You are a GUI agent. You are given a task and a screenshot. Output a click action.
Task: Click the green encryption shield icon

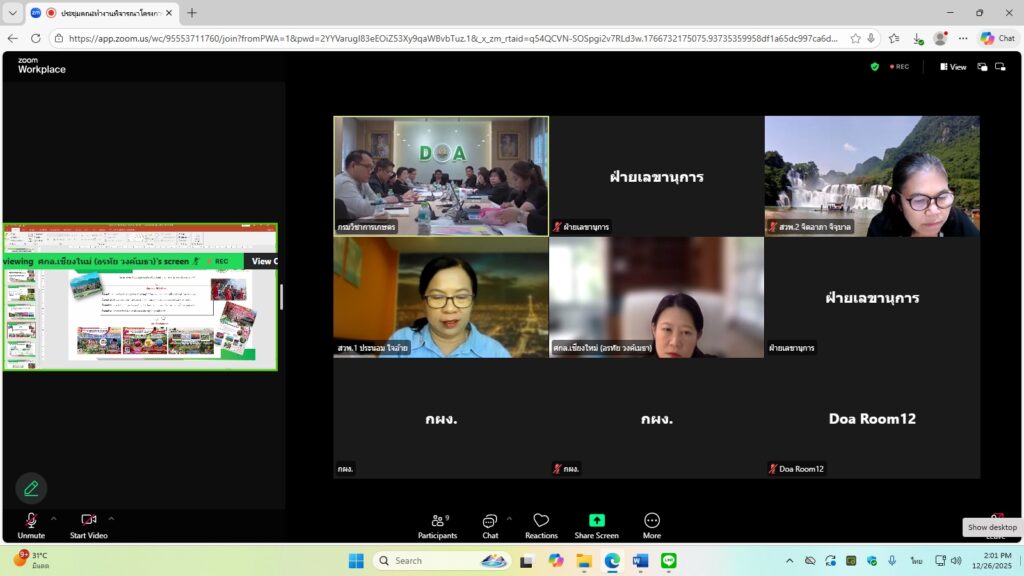click(x=874, y=67)
